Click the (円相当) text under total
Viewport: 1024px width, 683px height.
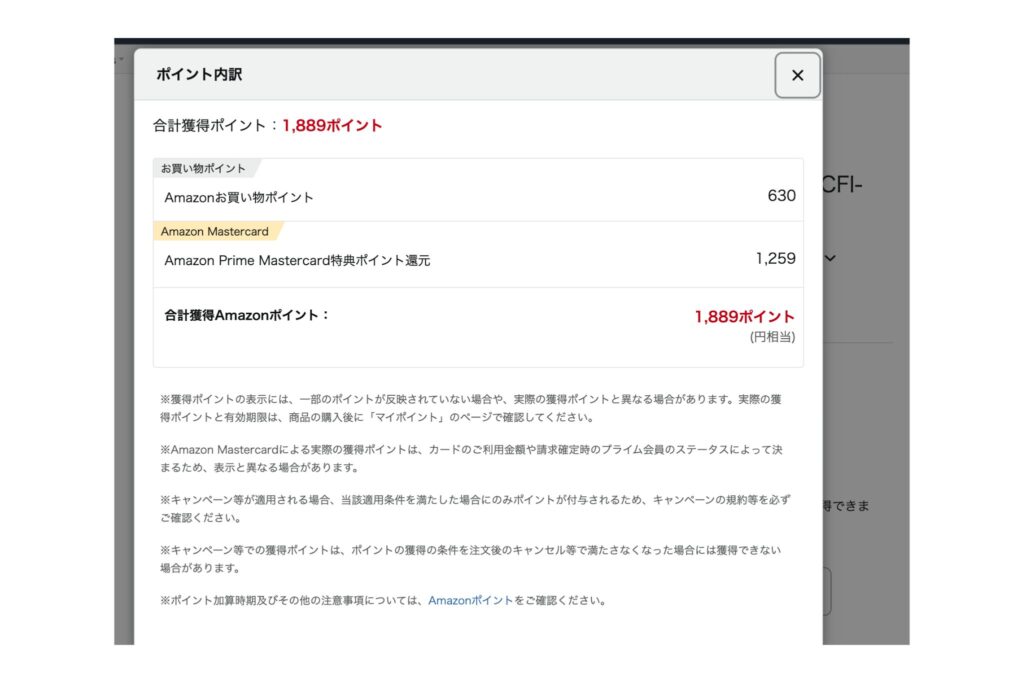pyautogui.click(x=772, y=337)
